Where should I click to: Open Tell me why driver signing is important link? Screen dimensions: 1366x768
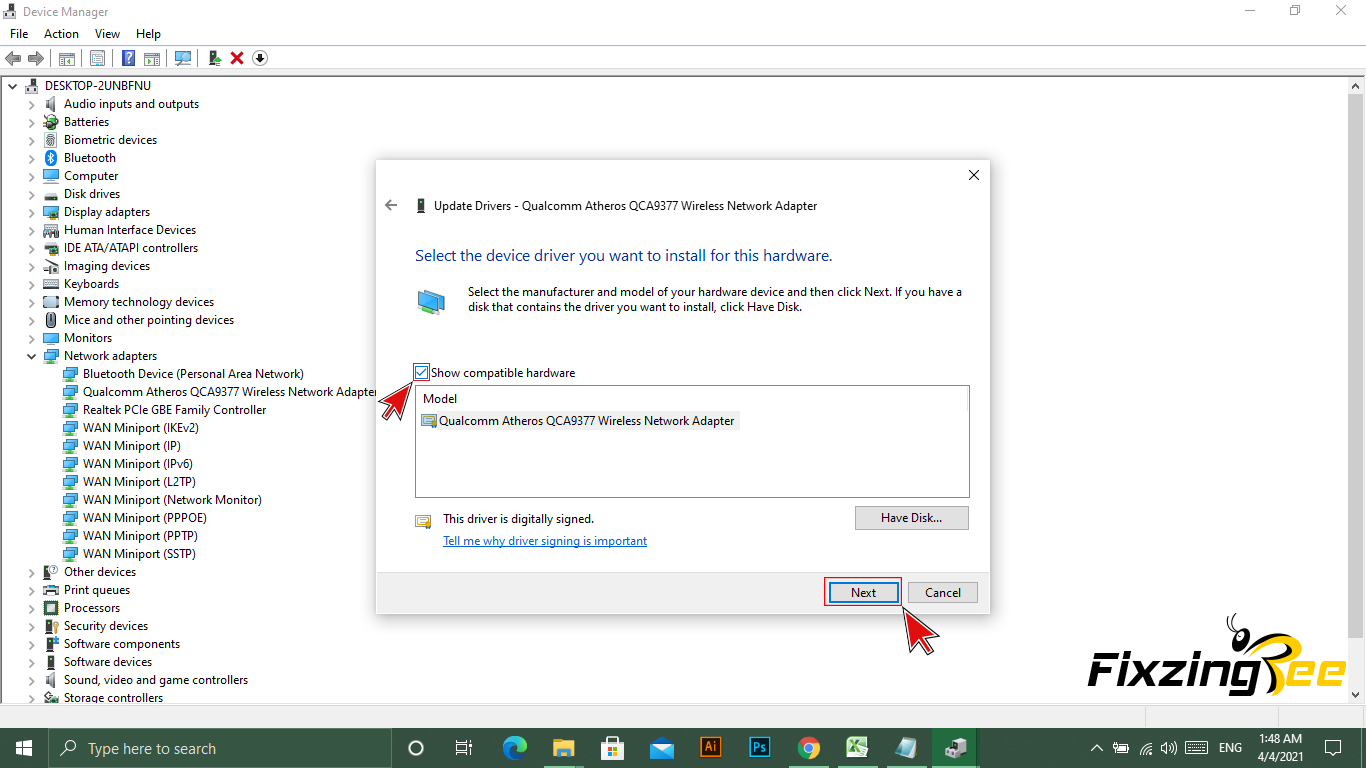point(545,541)
